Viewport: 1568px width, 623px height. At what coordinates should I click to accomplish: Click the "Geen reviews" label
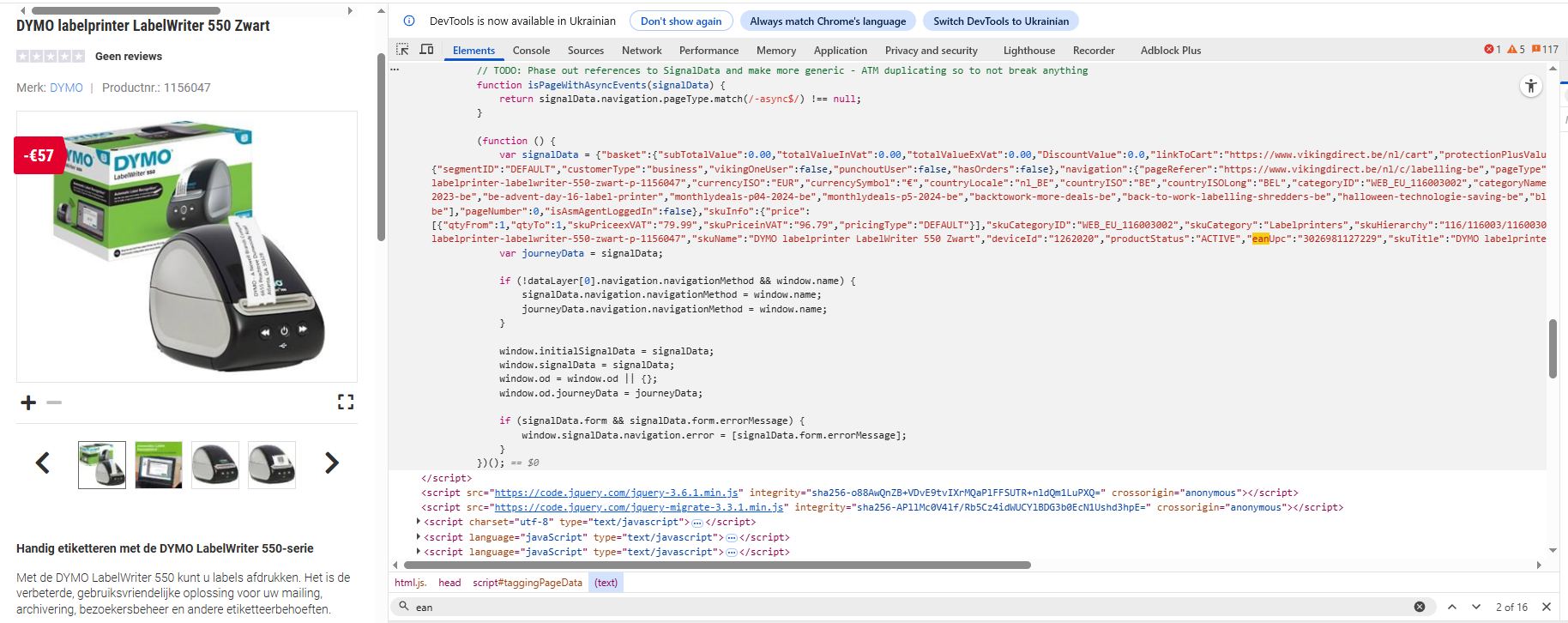click(x=129, y=57)
